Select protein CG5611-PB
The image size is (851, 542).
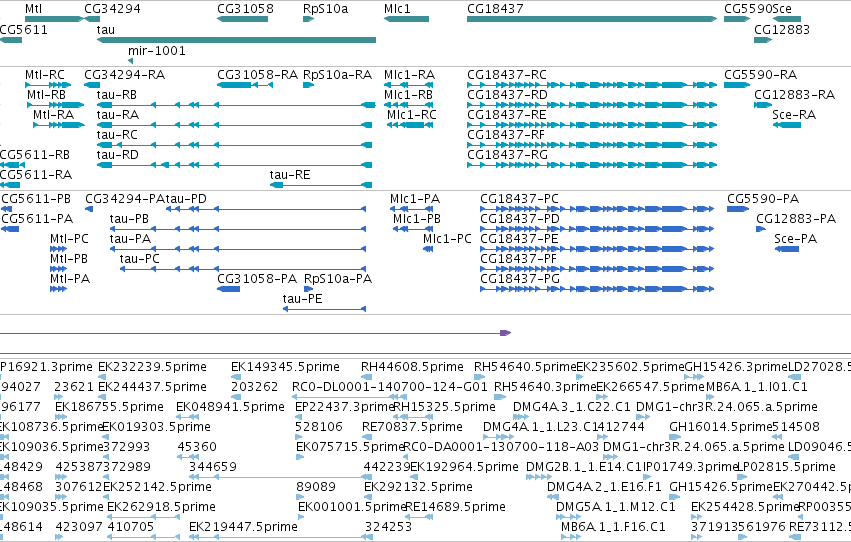click(x=7, y=209)
